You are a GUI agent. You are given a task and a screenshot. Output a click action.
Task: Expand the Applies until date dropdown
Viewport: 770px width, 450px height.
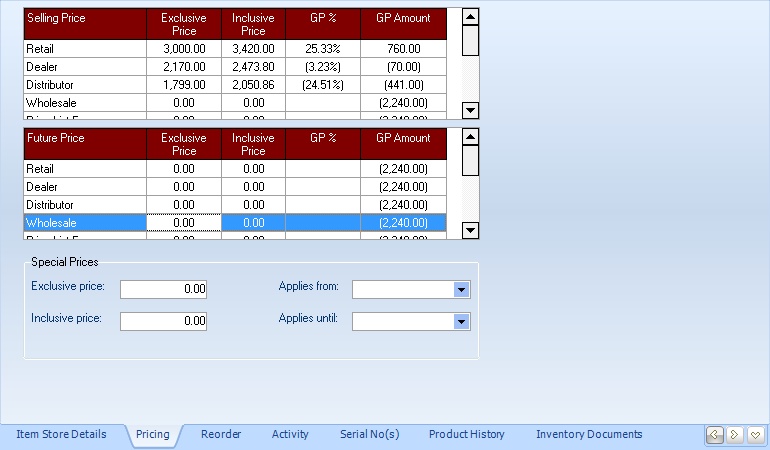(461, 321)
